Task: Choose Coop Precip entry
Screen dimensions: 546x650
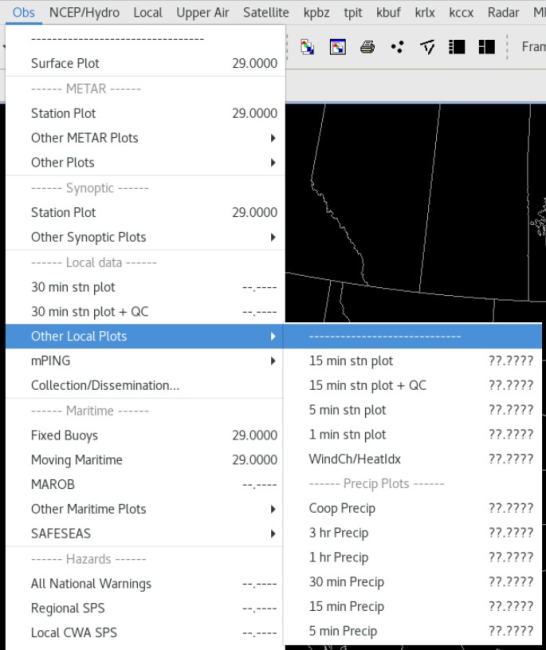Action: [x=413, y=508]
